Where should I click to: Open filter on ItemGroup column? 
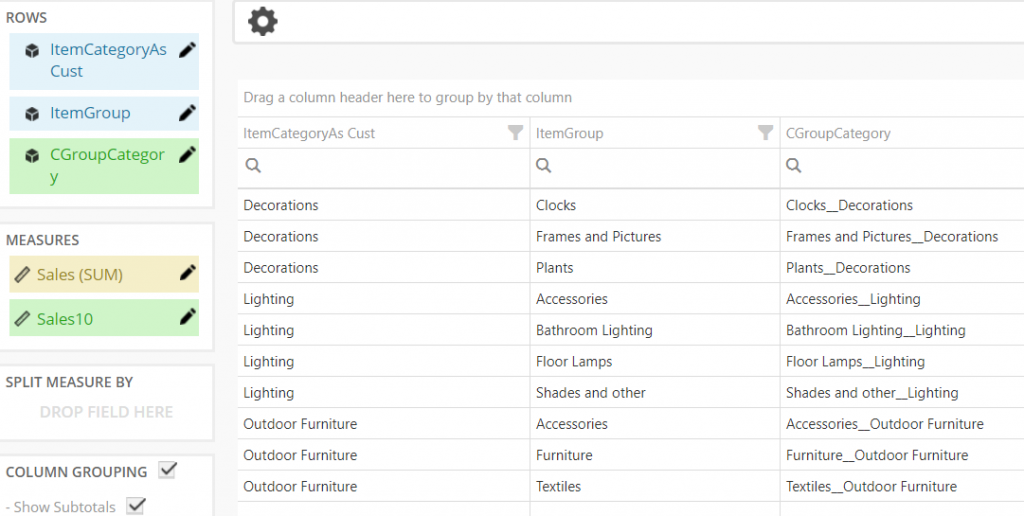pyautogui.click(x=765, y=133)
